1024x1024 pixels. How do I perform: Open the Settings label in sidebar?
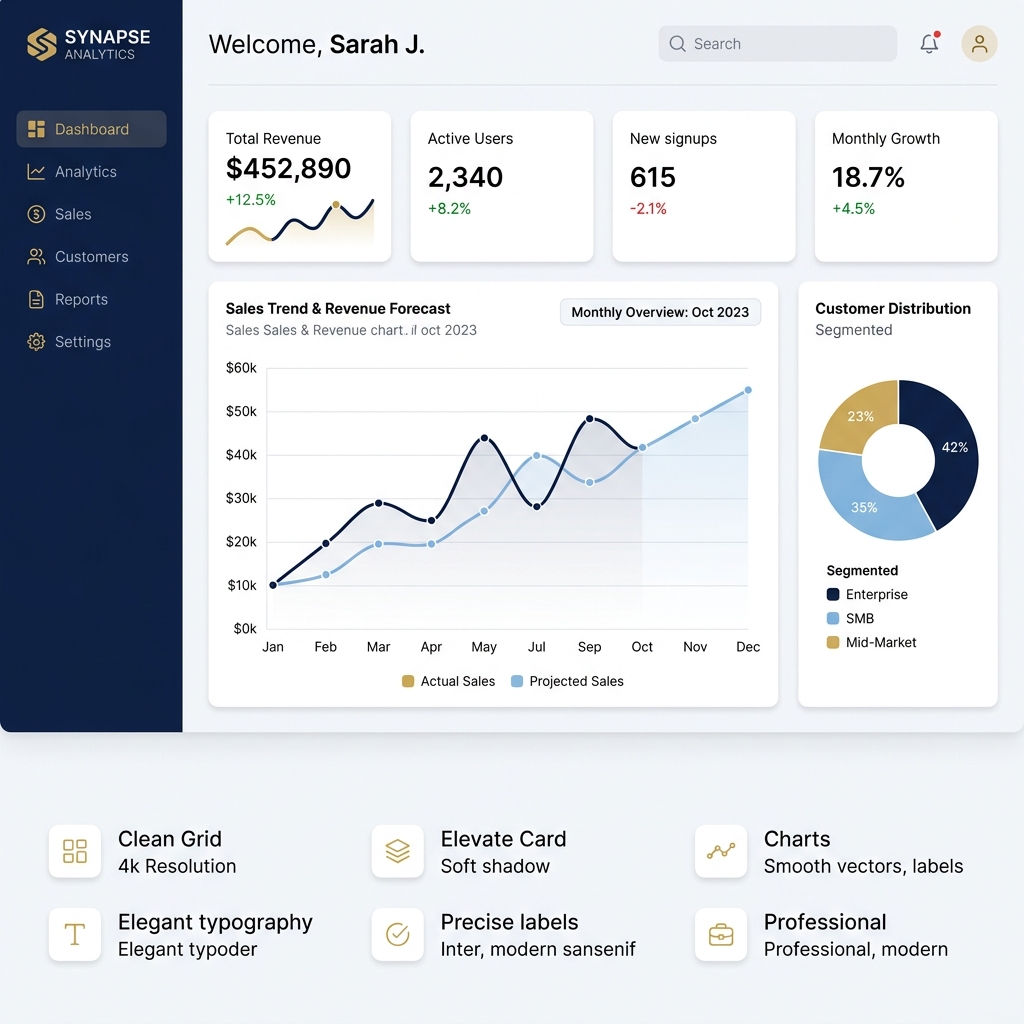[x=83, y=342]
